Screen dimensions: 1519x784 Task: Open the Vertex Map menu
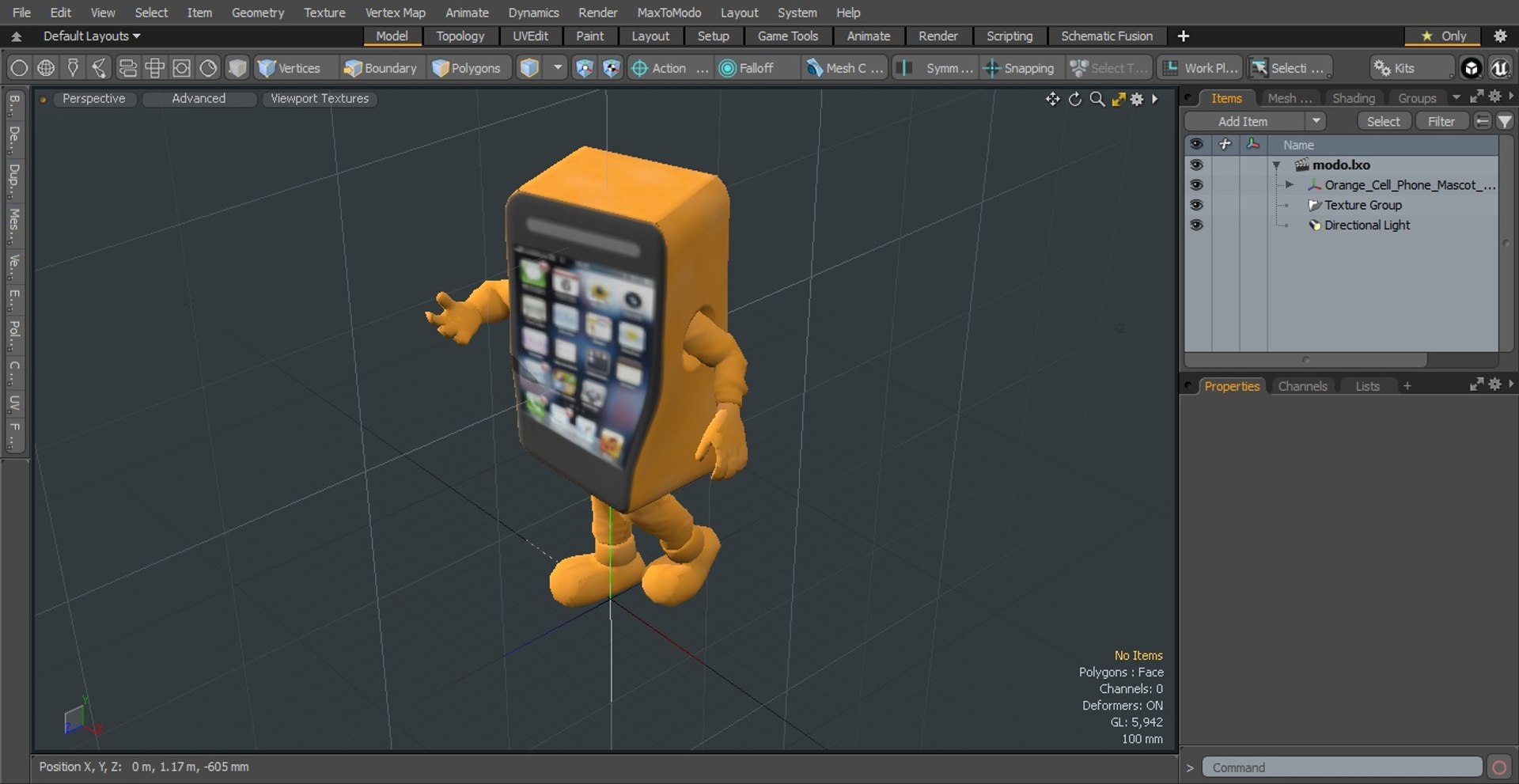click(395, 13)
